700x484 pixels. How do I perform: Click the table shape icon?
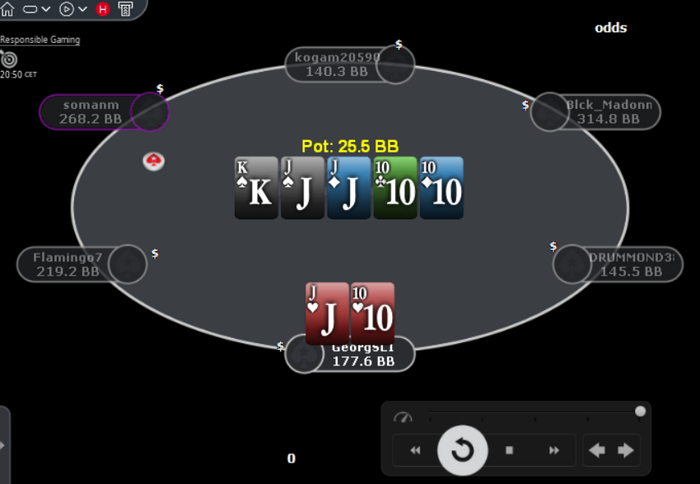click(30, 9)
